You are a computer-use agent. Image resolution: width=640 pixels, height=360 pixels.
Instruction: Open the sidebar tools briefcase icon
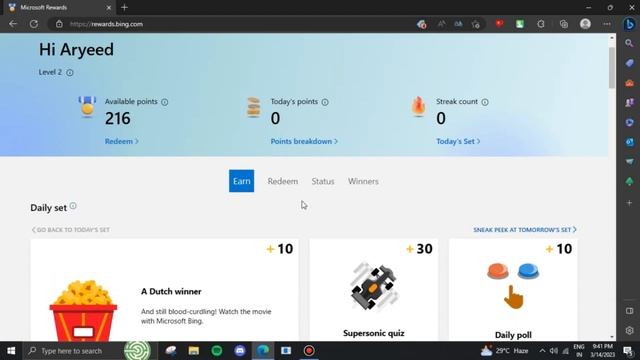click(629, 83)
